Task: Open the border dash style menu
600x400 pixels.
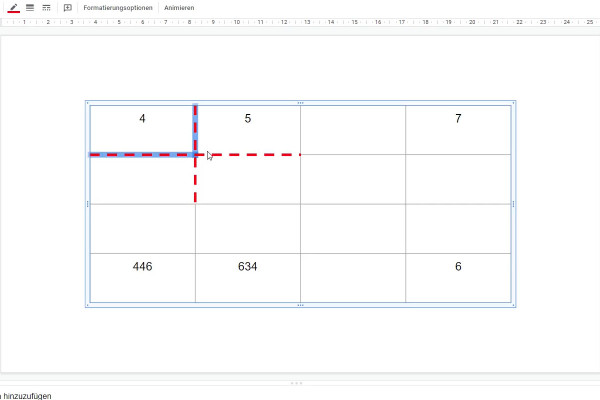Action: click(46, 8)
